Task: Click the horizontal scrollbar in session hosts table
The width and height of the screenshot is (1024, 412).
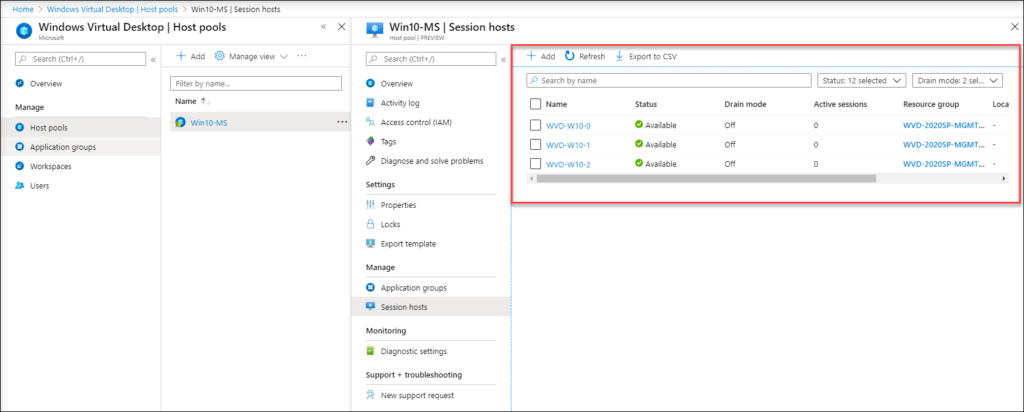Action: (x=706, y=178)
